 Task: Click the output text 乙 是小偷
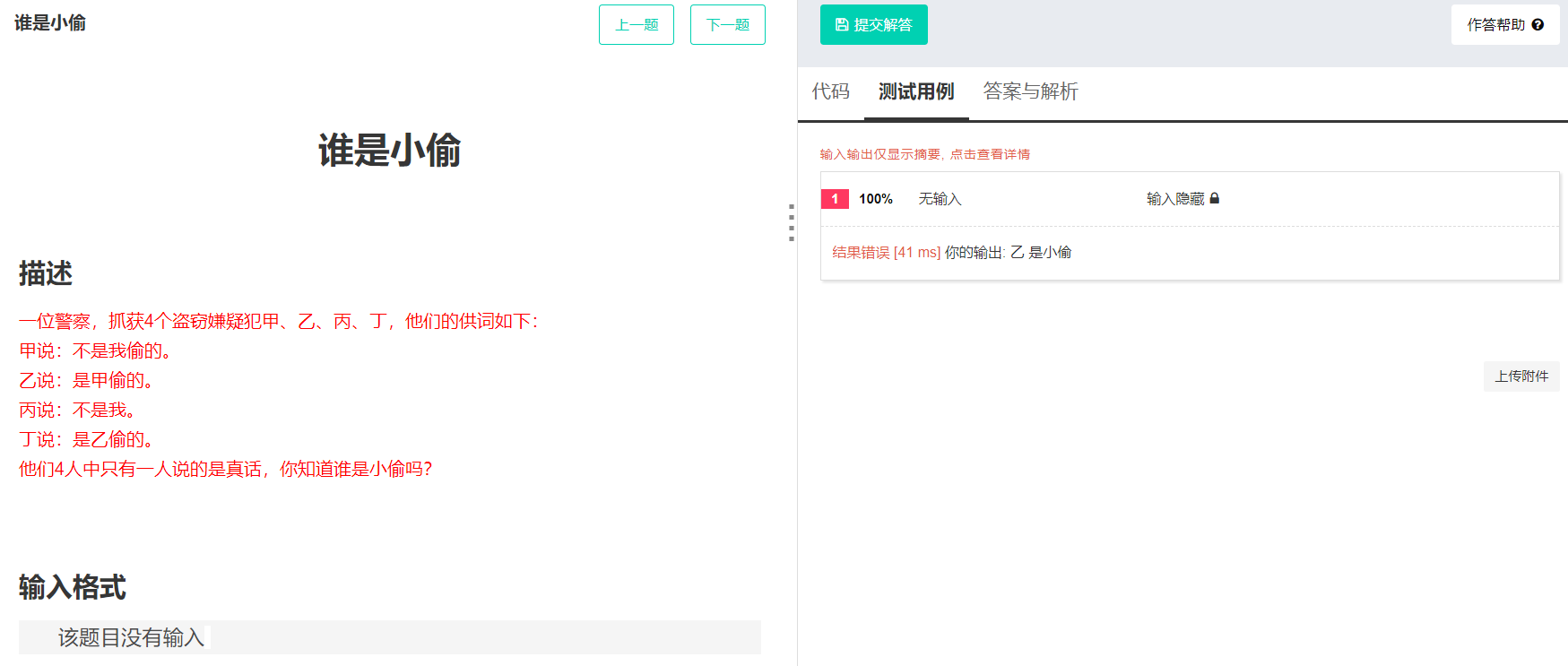coord(1041,253)
